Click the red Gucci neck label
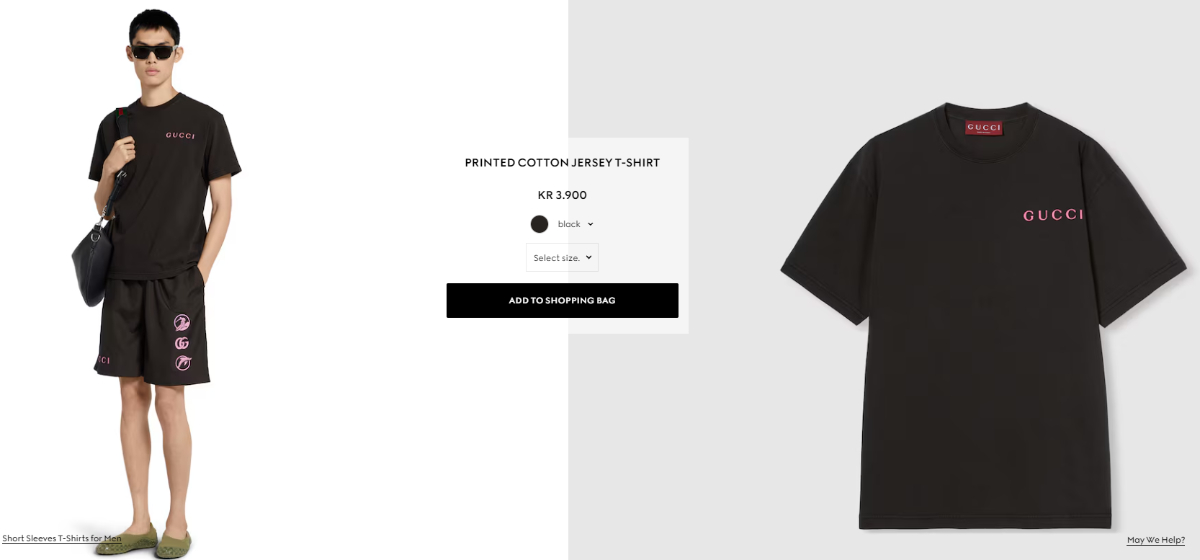Image resolution: width=1200 pixels, height=560 pixels. point(985,128)
